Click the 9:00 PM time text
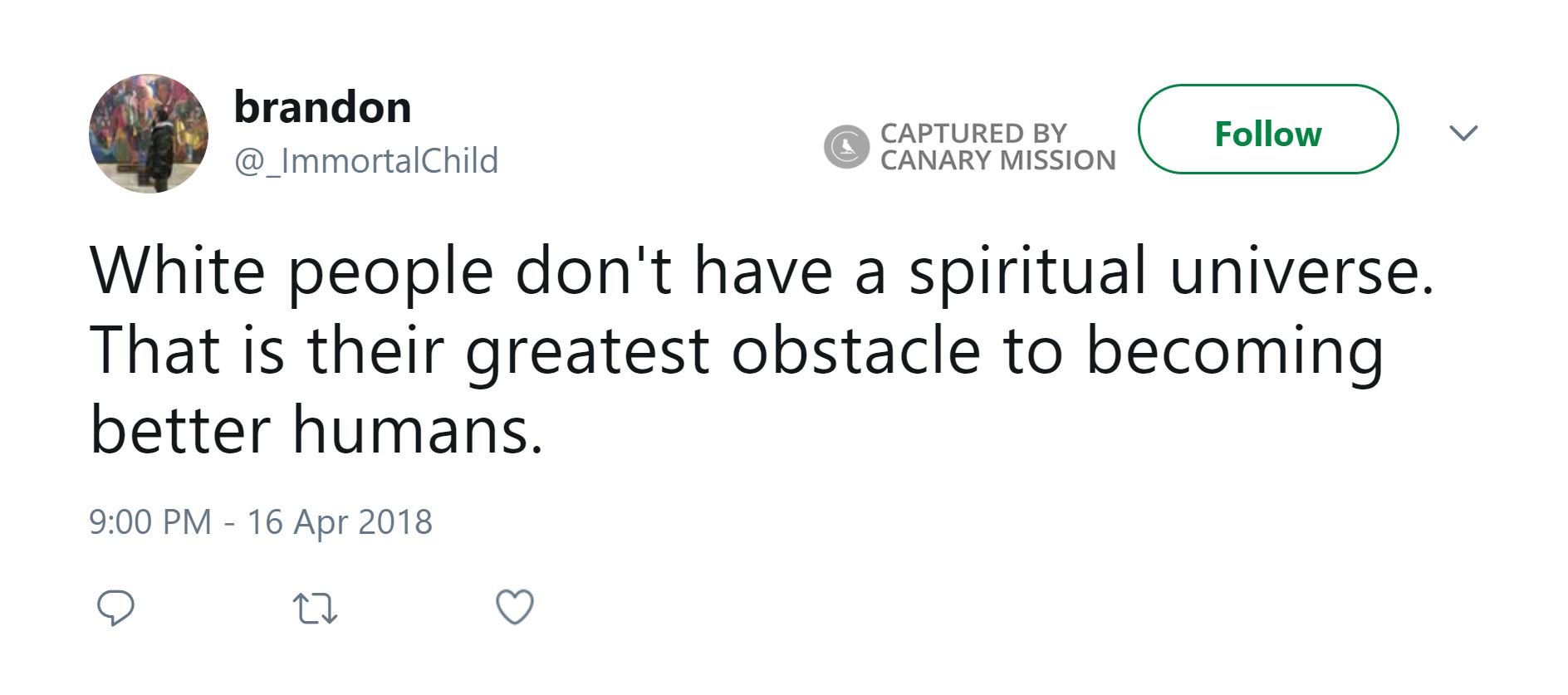 [x=150, y=522]
